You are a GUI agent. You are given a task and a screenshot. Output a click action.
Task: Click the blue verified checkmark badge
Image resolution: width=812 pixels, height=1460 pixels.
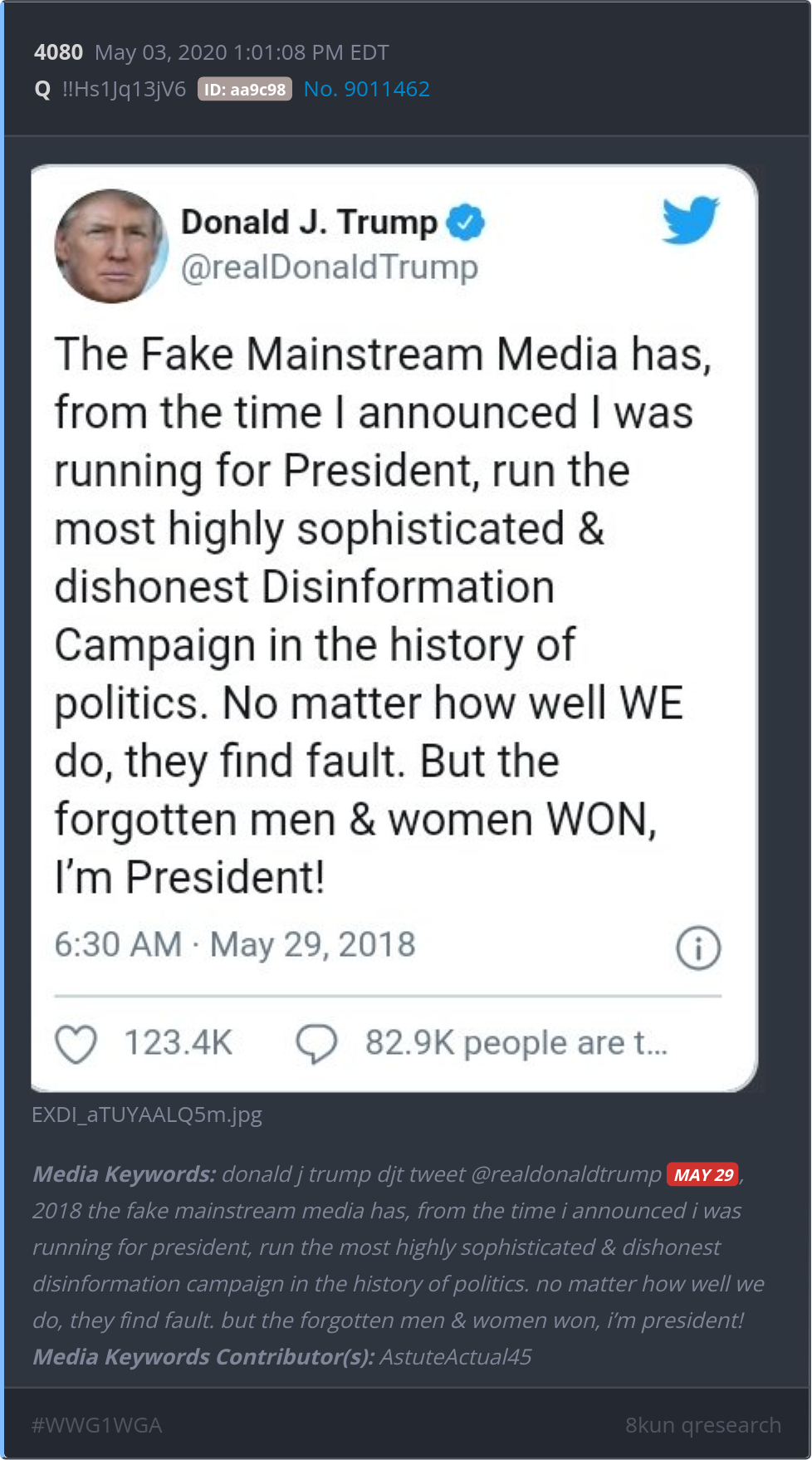click(x=466, y=222)
